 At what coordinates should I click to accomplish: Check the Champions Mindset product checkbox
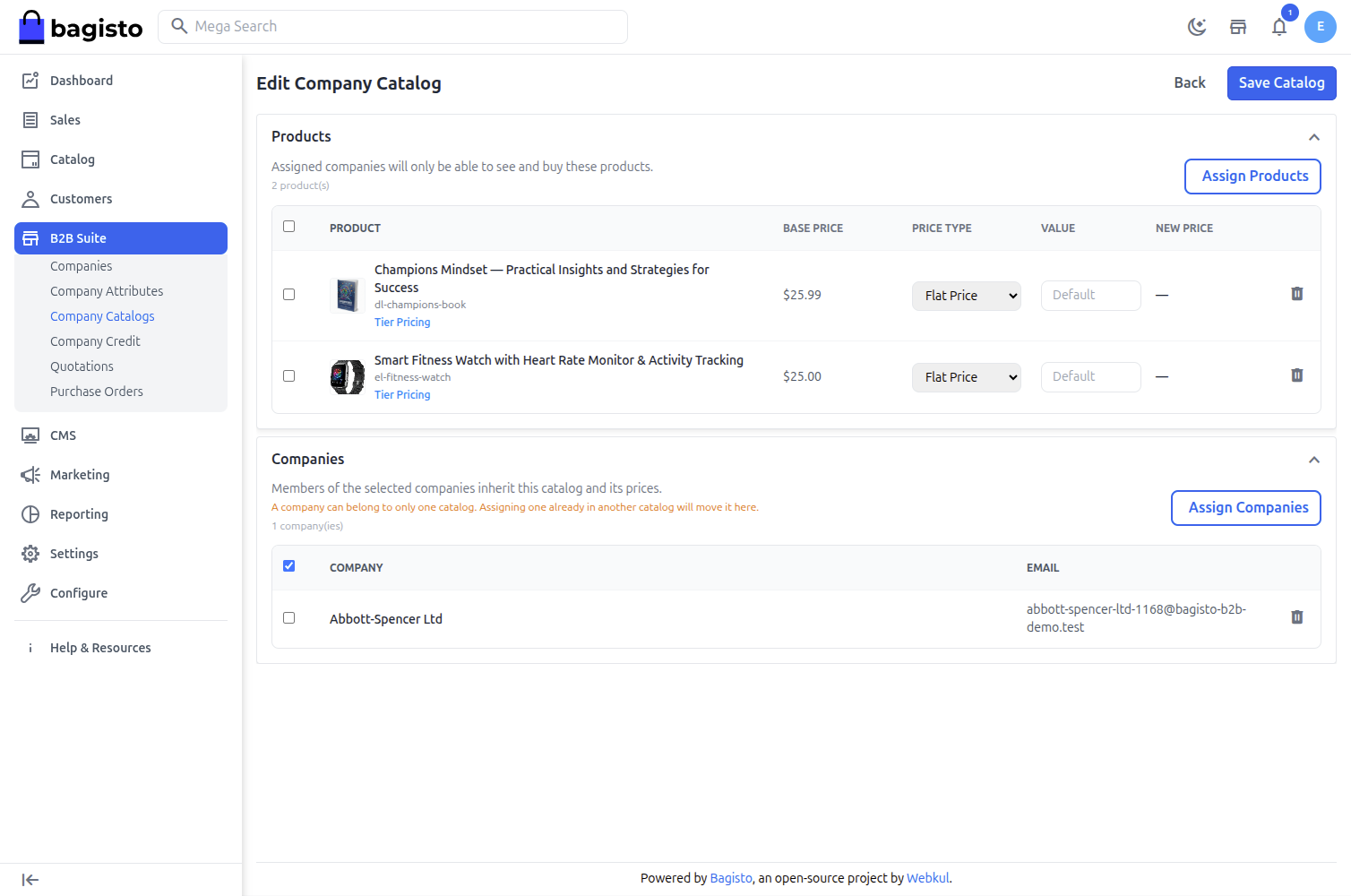[288, 295]
